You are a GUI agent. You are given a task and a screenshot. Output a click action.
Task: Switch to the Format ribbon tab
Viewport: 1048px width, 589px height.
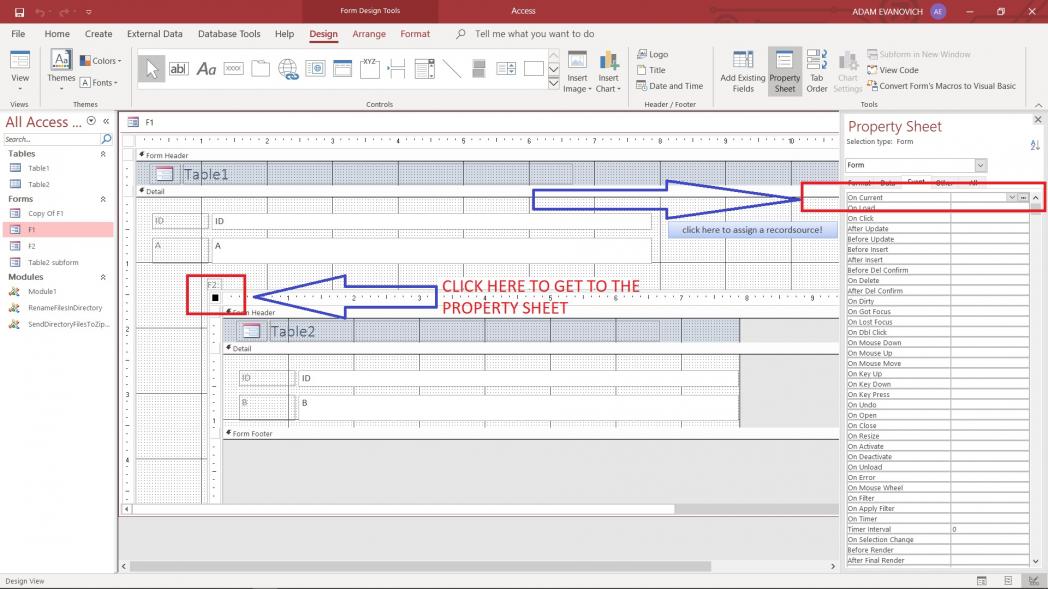pyautogui.click(x=415, y=34)
